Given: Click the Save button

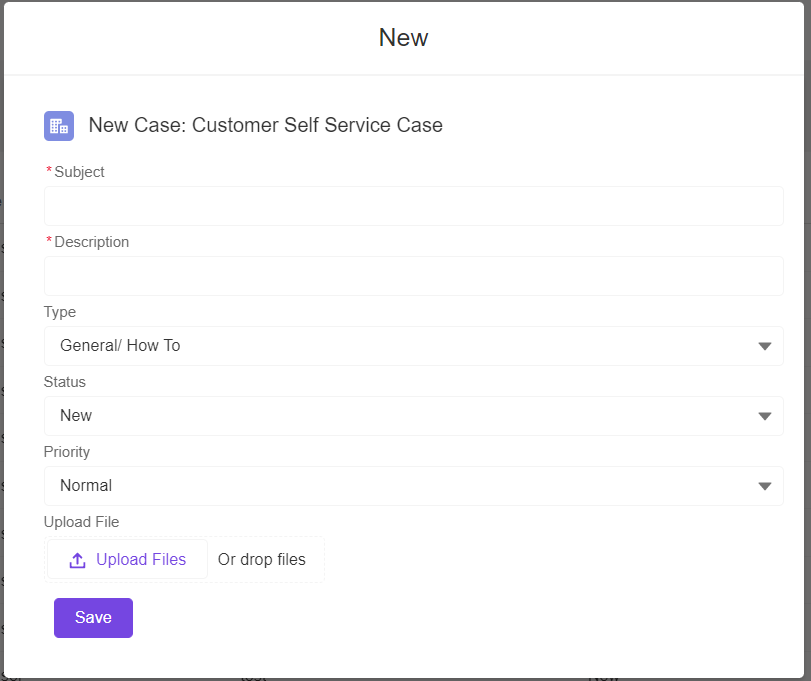Looking at the screenshot, I should point(93,617).
